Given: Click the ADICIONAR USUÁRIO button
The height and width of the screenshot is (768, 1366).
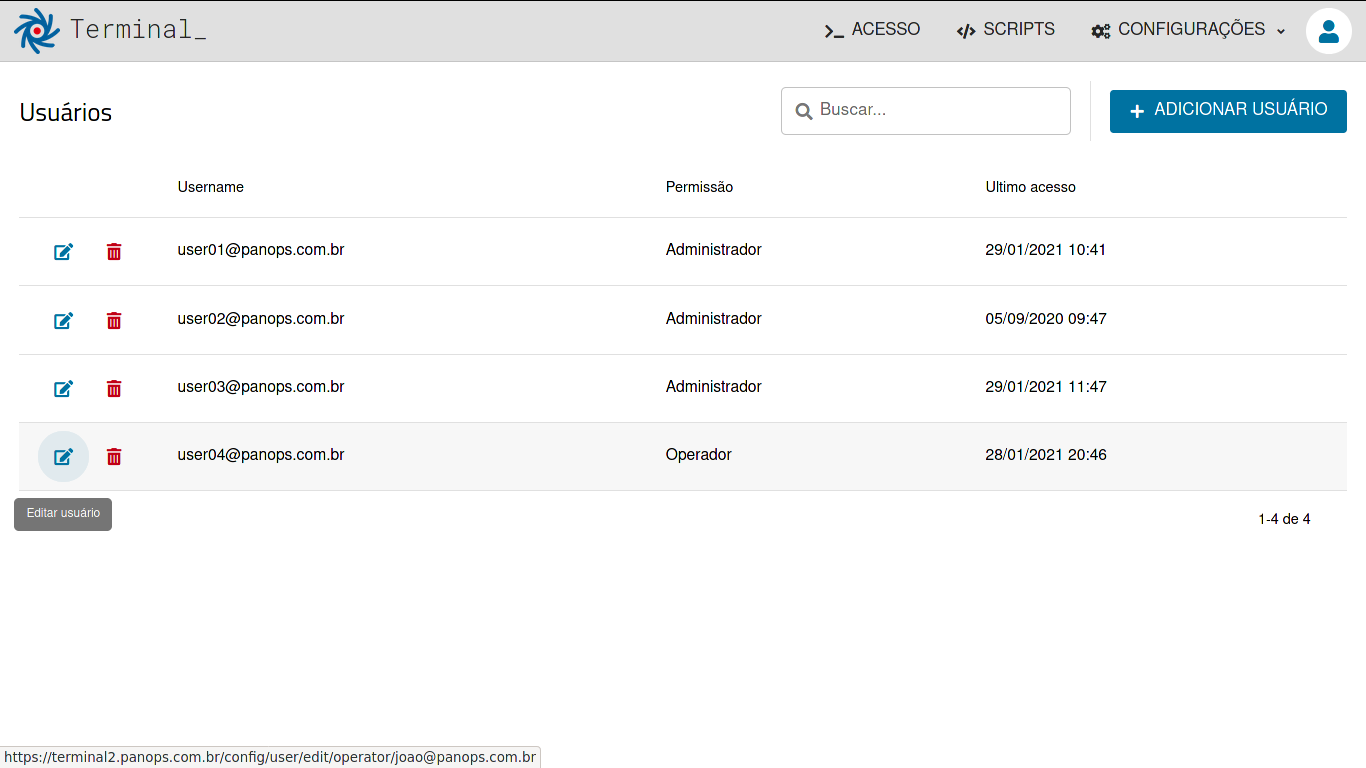Looking at the screenshot, I should 1228,111.
